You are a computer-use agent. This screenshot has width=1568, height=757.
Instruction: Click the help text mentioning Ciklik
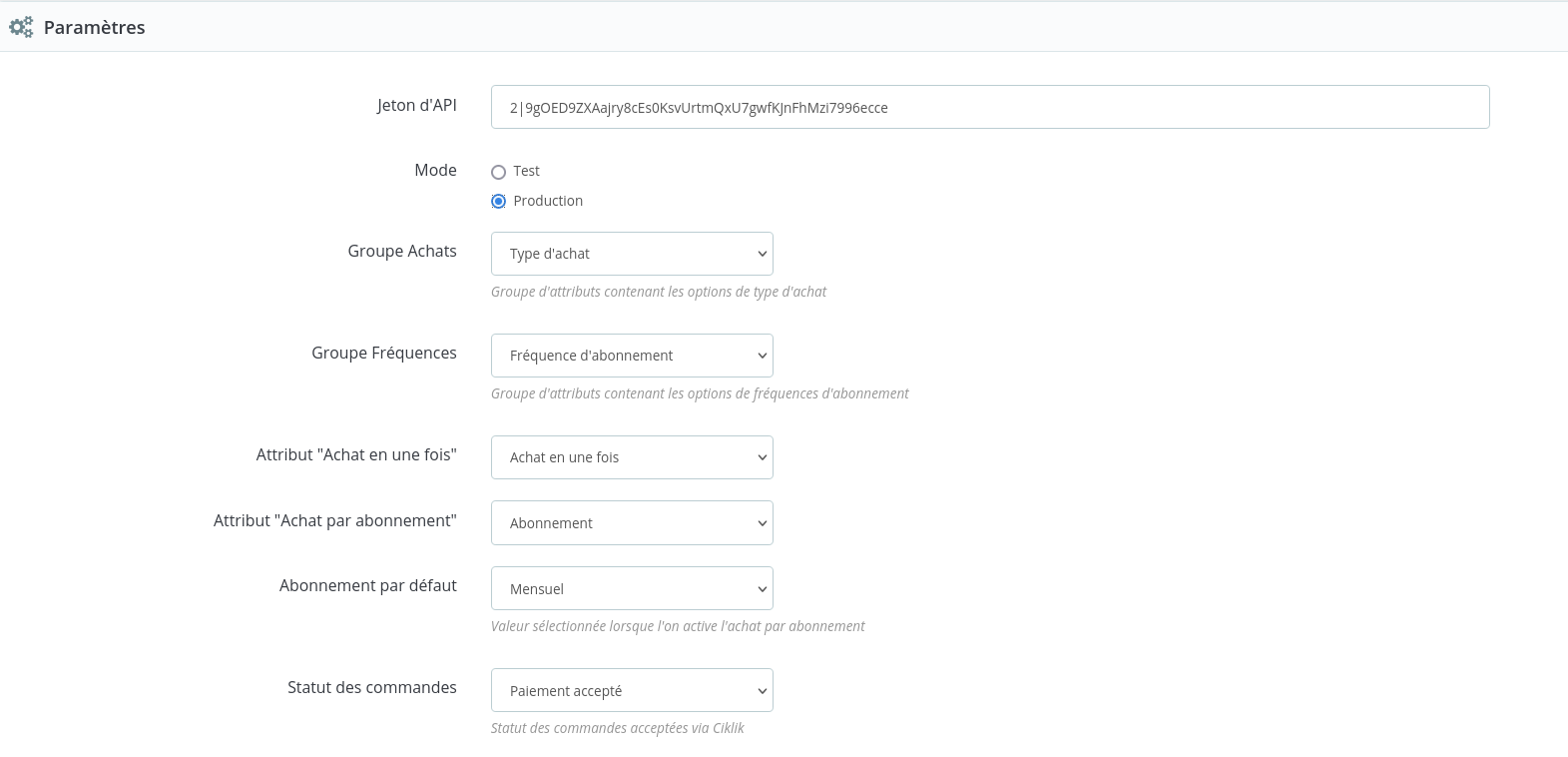(617, 728)
